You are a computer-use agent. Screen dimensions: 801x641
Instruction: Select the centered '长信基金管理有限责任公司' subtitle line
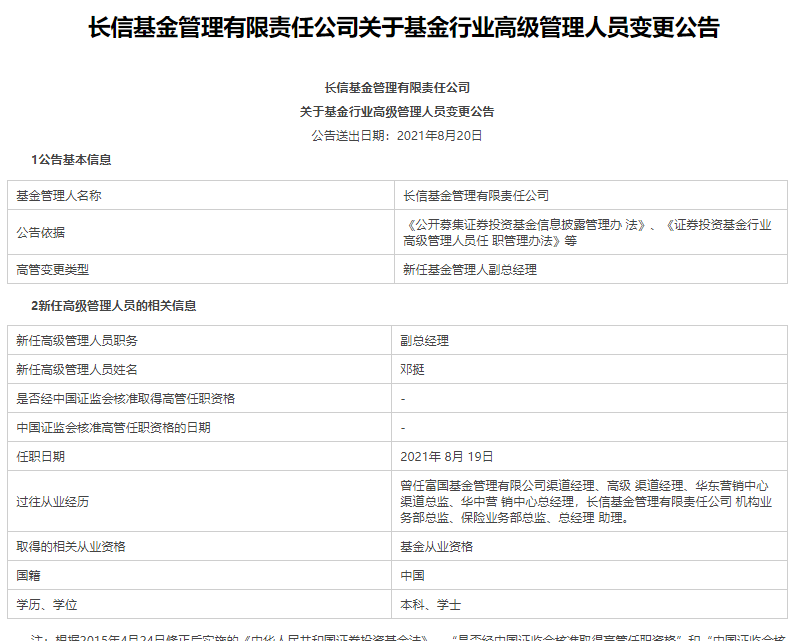397,88
